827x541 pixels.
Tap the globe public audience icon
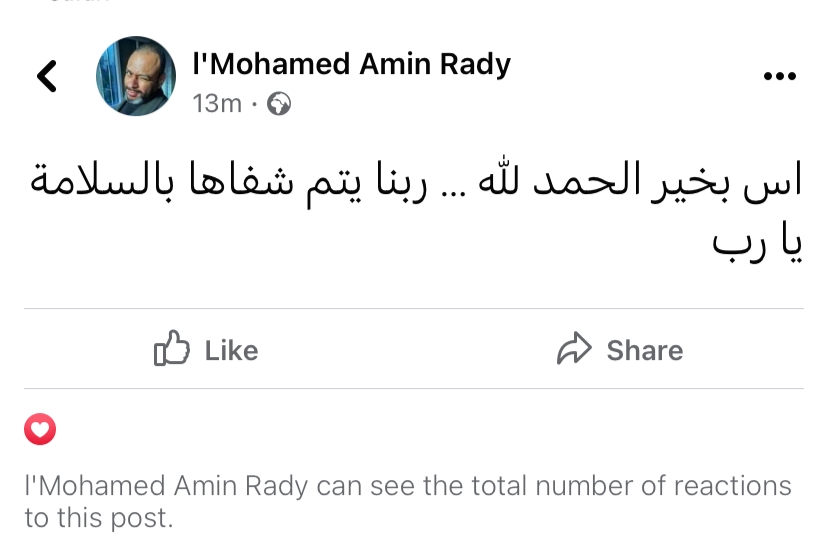(x=278, y=103)
